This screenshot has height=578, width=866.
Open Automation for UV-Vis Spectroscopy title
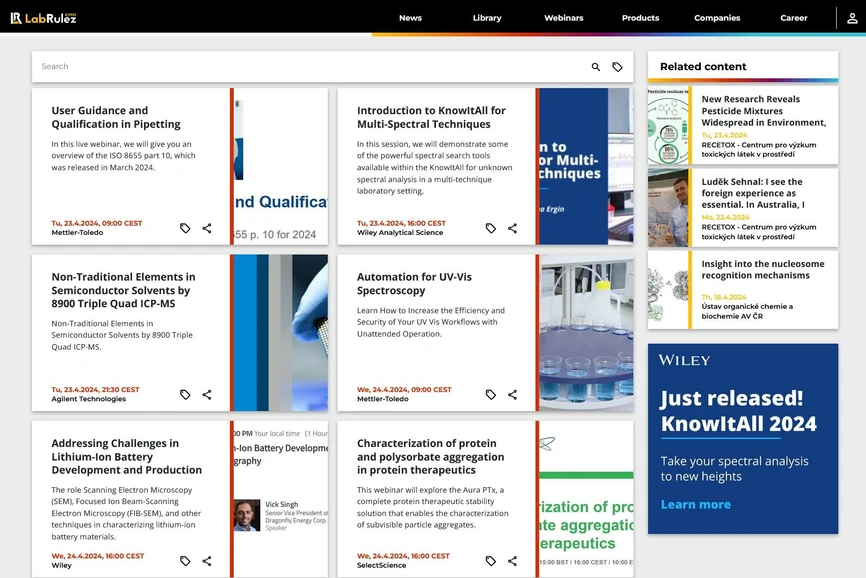[x=414, y=284]
